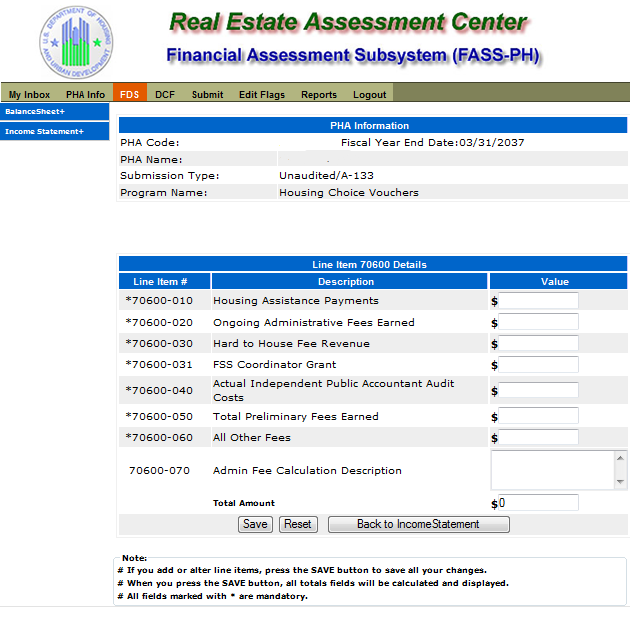Click Logout in the navigation bar

pyautogui.click(x=369, y=94)
